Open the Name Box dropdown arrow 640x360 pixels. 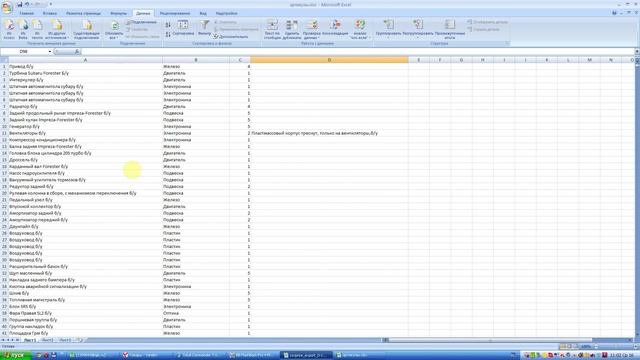50,52
